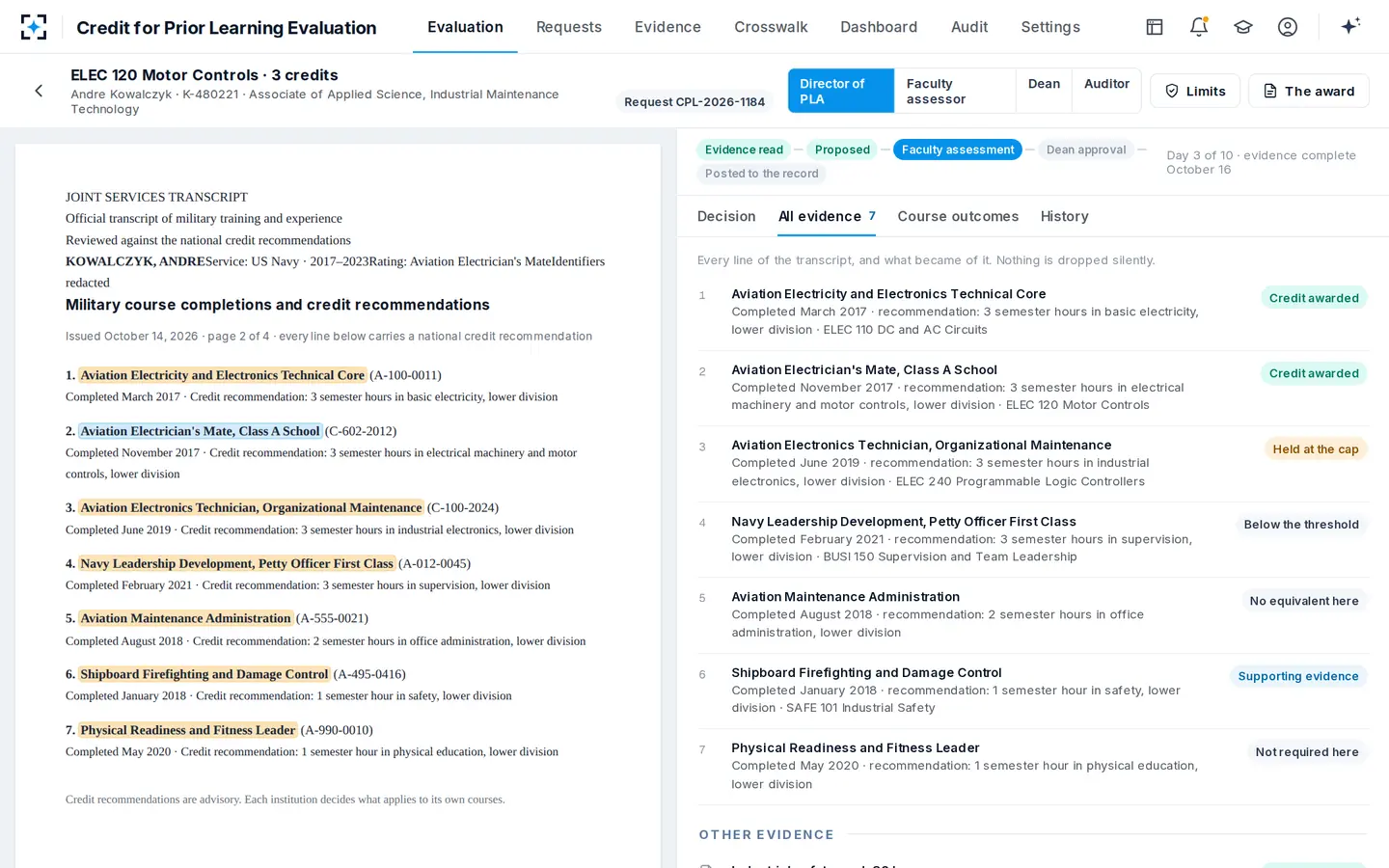Open the Crosswalk tab
Image resolution: width=1389 pixels, height=868 pixels.
(771, 27)
